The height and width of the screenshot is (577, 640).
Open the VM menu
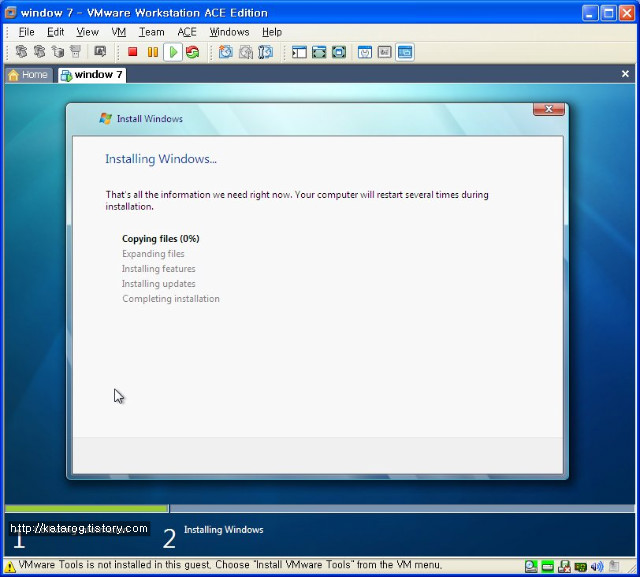pyautogui.click(x=119, y=32)
